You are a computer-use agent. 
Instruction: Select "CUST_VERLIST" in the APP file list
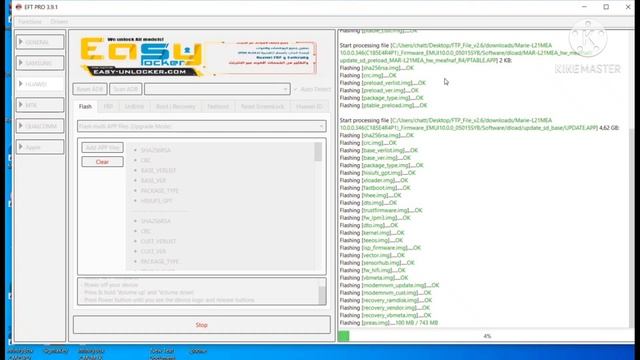[158, 241]
